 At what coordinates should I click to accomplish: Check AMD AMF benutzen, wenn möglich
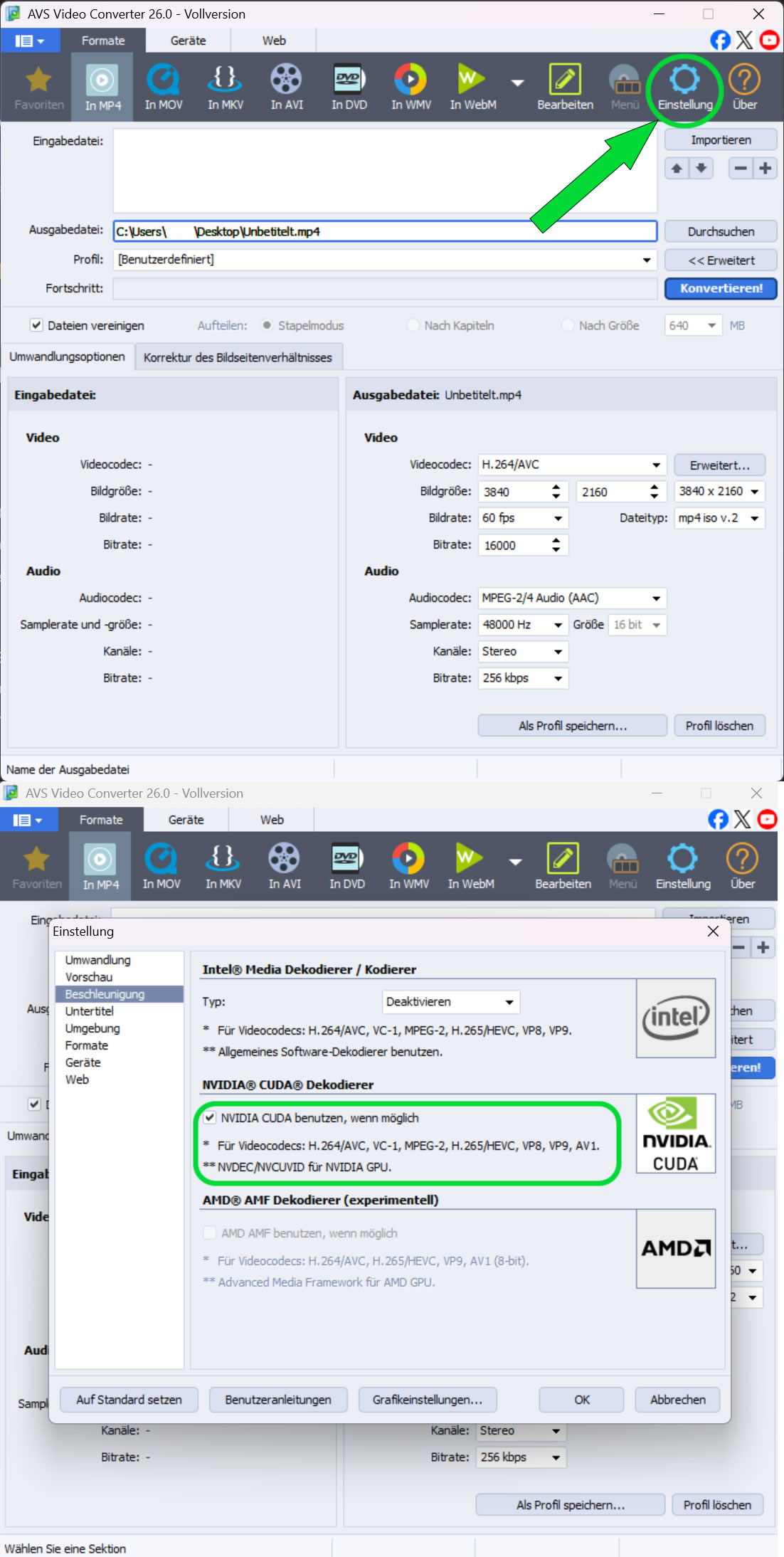pos(210,1233)
